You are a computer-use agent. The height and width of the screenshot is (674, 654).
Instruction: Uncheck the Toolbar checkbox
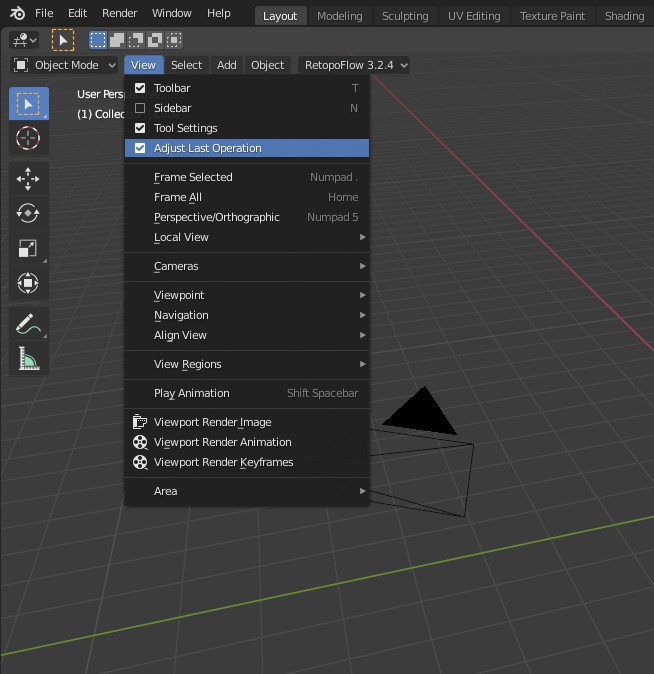(x=140, y=88)
